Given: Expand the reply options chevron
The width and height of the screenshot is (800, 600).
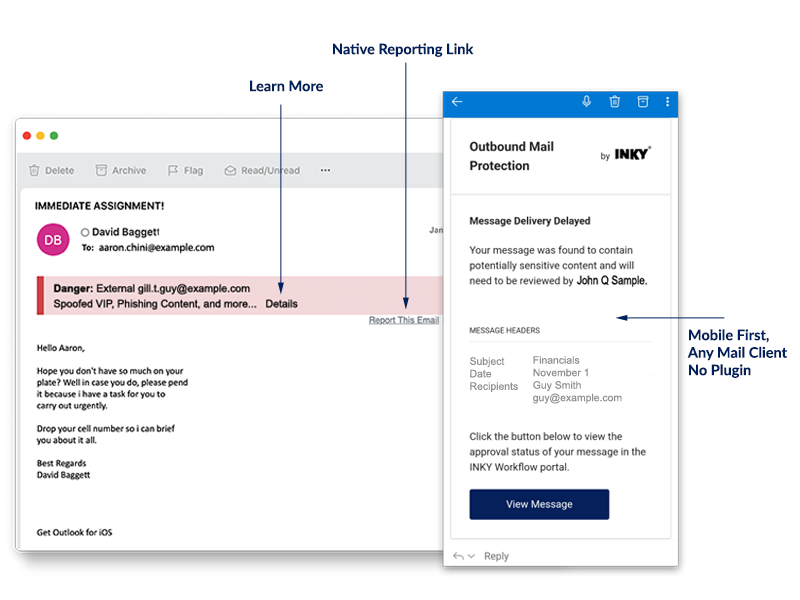Looking at the screenshot, I should coord(471,557).
